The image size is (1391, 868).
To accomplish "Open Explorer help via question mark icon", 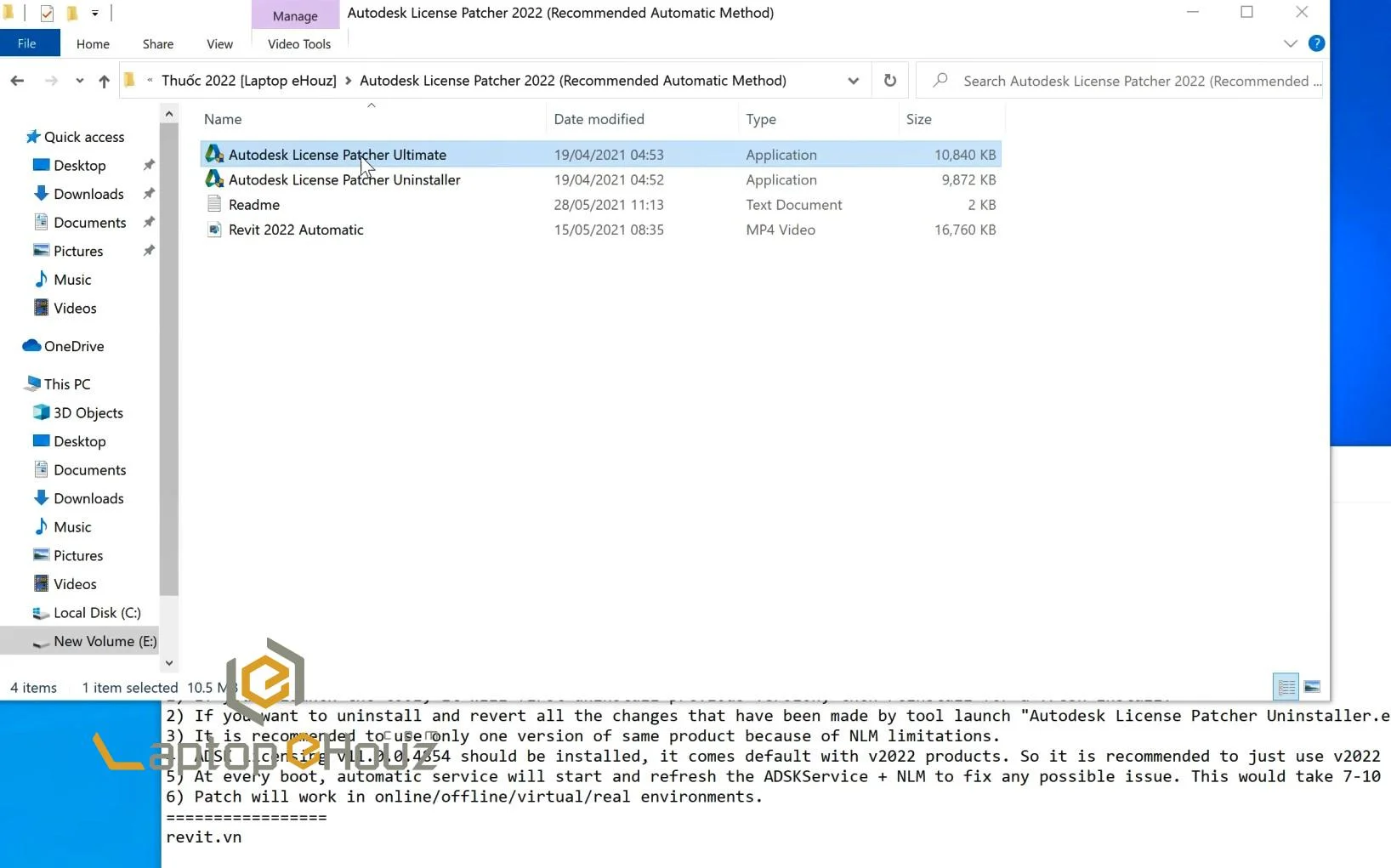I will coord(1316,43).
